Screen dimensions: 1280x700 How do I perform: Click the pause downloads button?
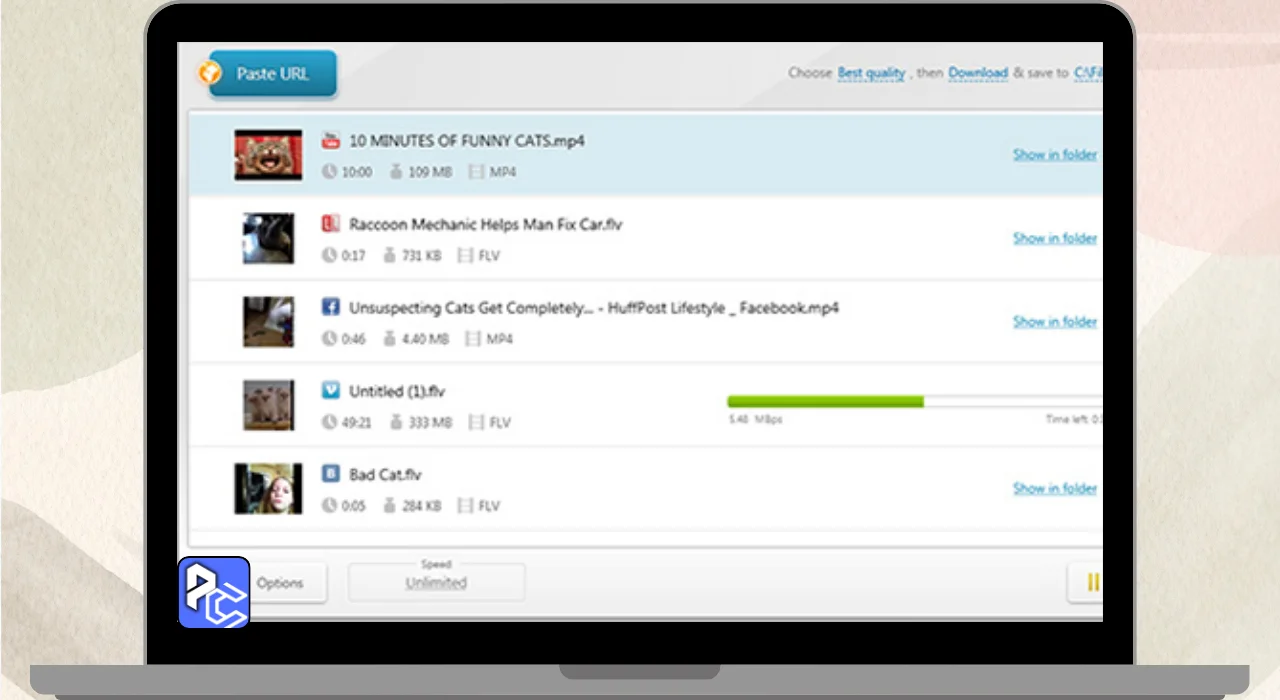(x=1086, y=583)
